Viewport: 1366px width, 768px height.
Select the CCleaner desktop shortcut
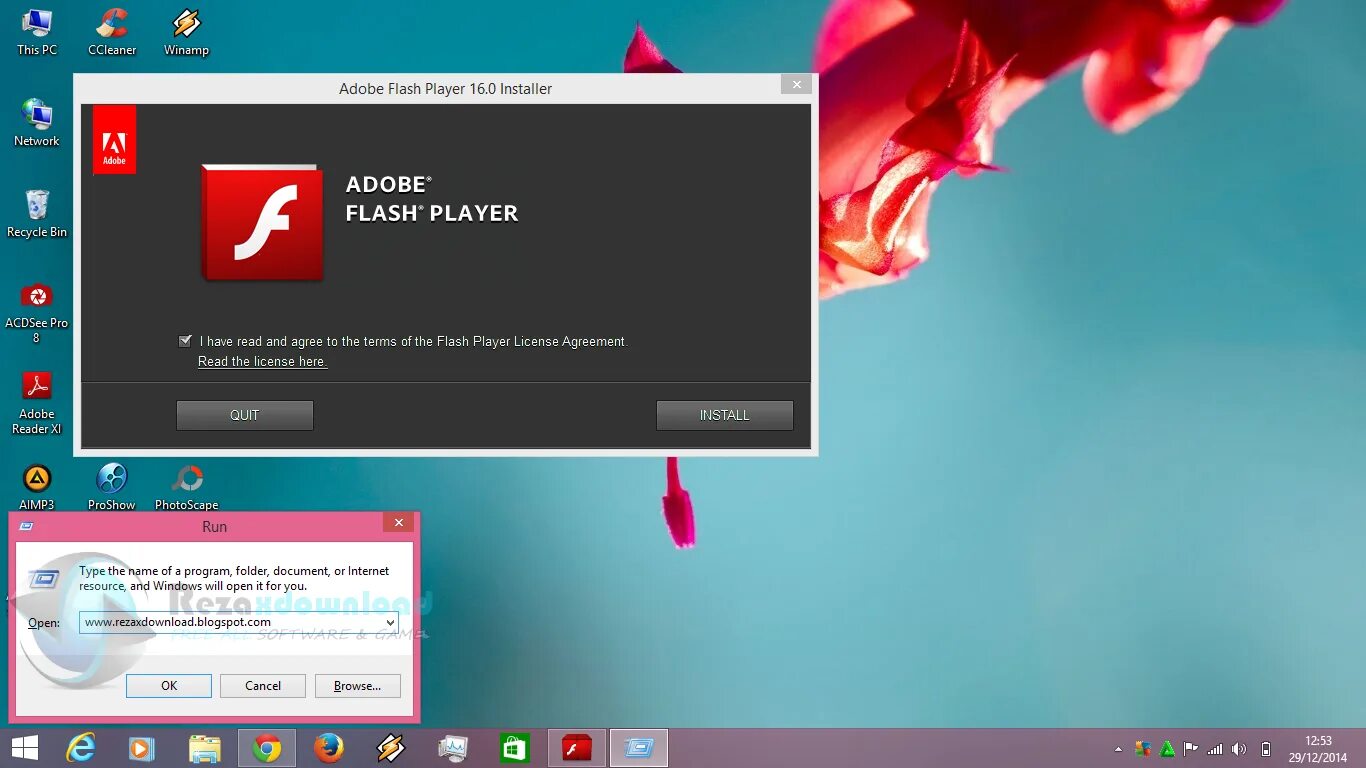112,32
